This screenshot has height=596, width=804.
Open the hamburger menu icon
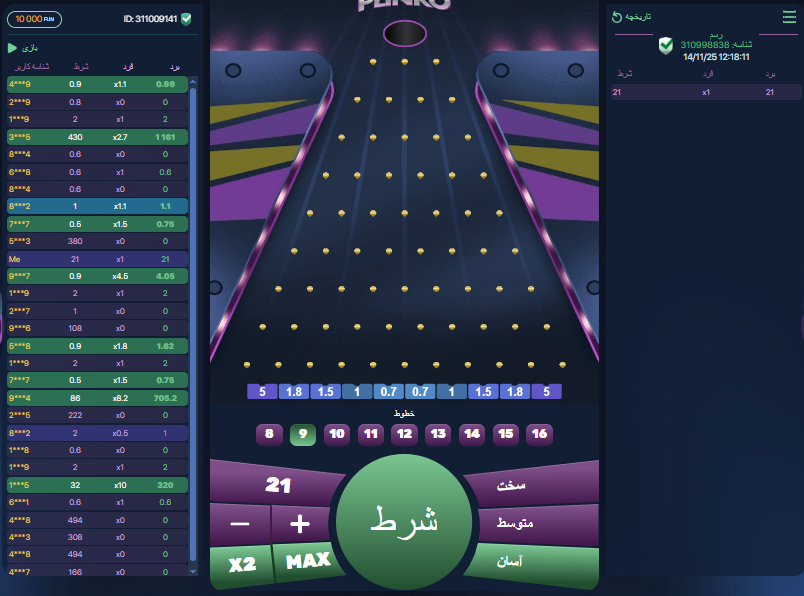[789, 17]
